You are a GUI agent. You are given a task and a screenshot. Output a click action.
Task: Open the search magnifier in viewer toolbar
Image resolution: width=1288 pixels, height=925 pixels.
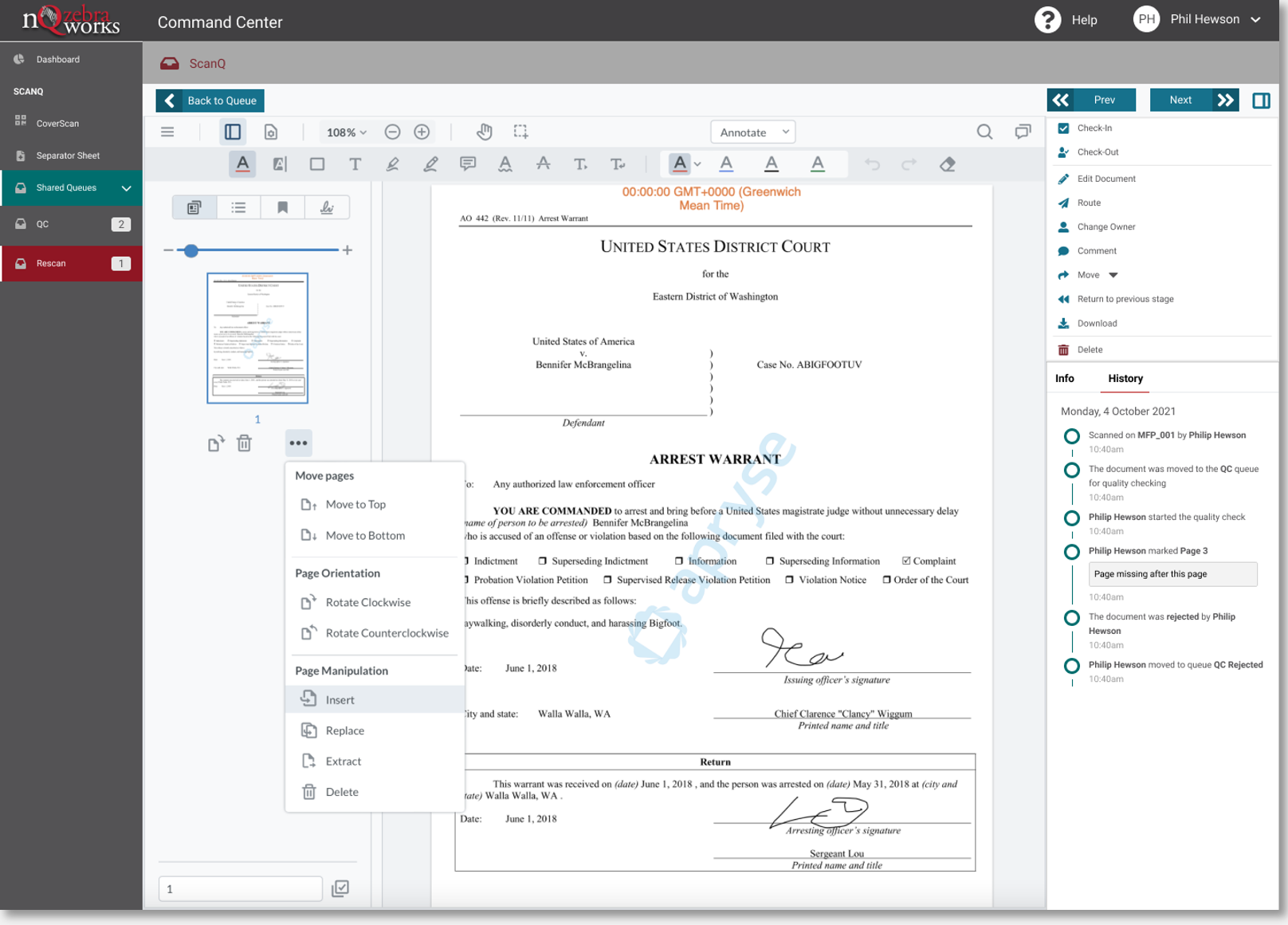click(x=984, y=132)
